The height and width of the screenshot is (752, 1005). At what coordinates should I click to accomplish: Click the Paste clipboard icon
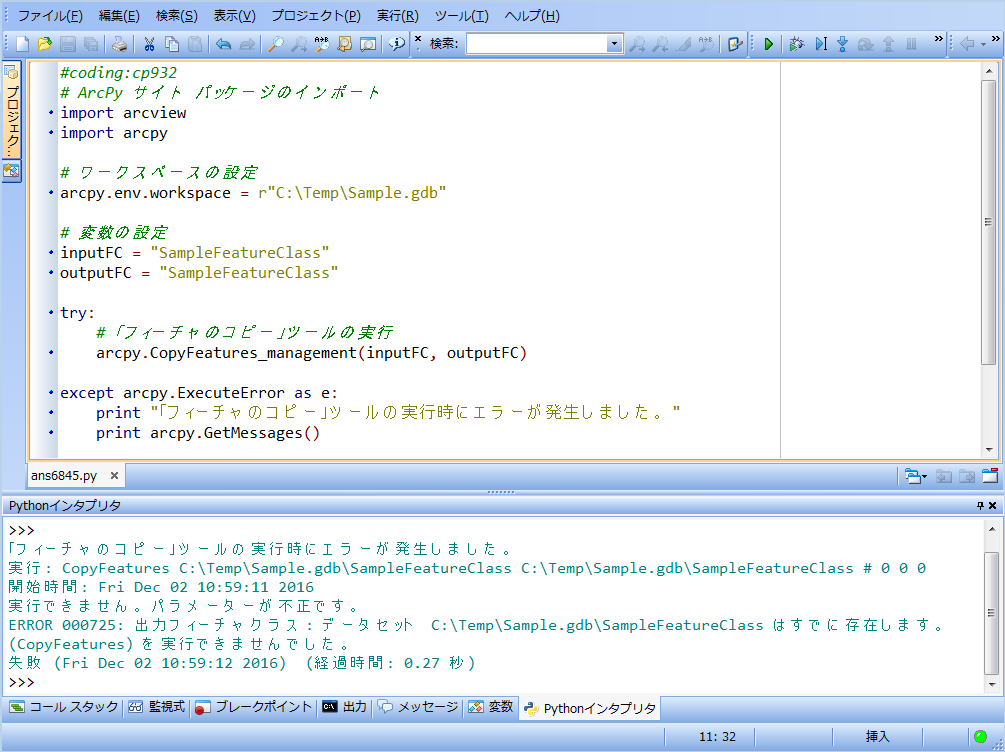[195, 44]
